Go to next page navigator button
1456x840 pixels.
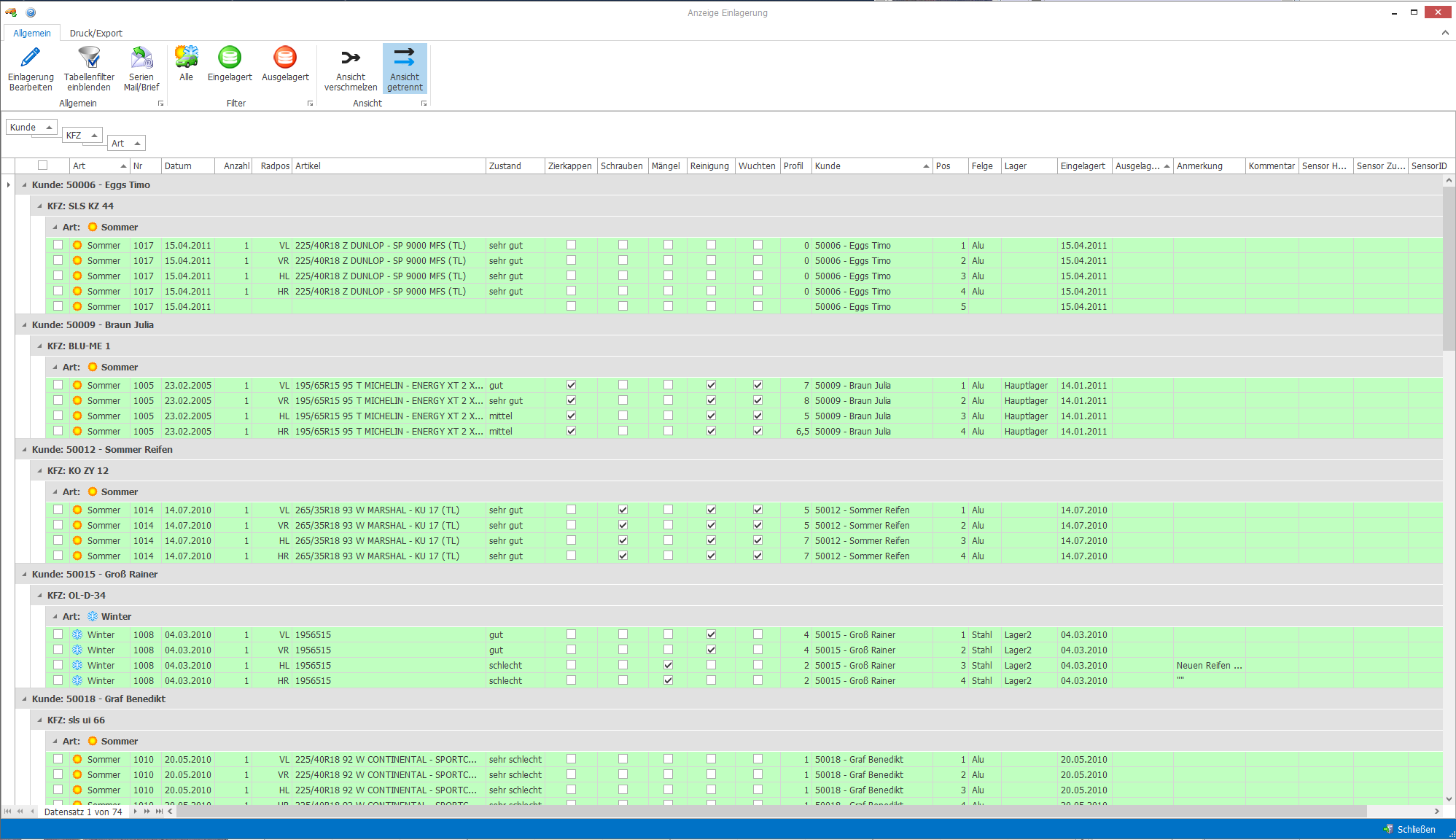[x=147, y=812]
